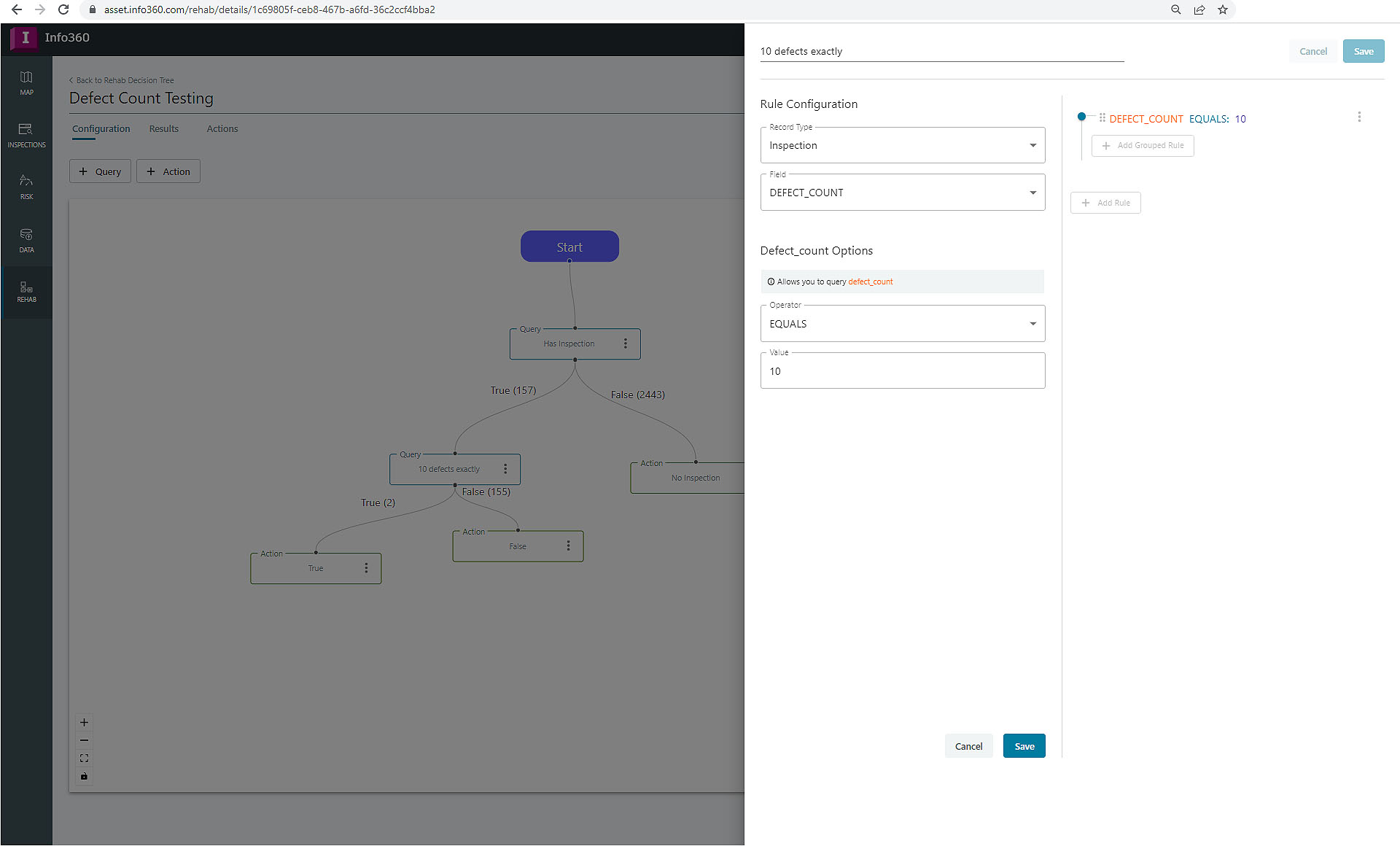Expand the Field DEFECT_COUNT dropdown
The width and height of the screenshot is (1400, 846).
tap(902, 193)
